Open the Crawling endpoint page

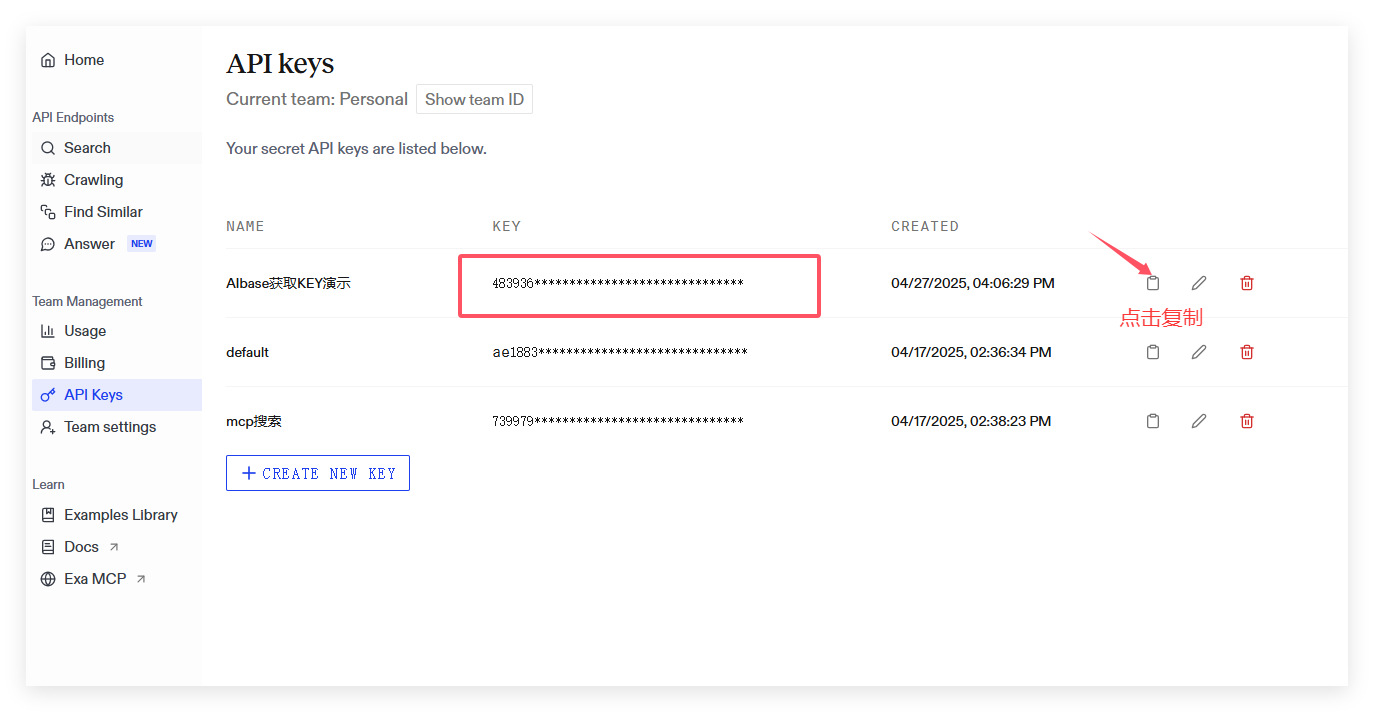click(93, 180)
